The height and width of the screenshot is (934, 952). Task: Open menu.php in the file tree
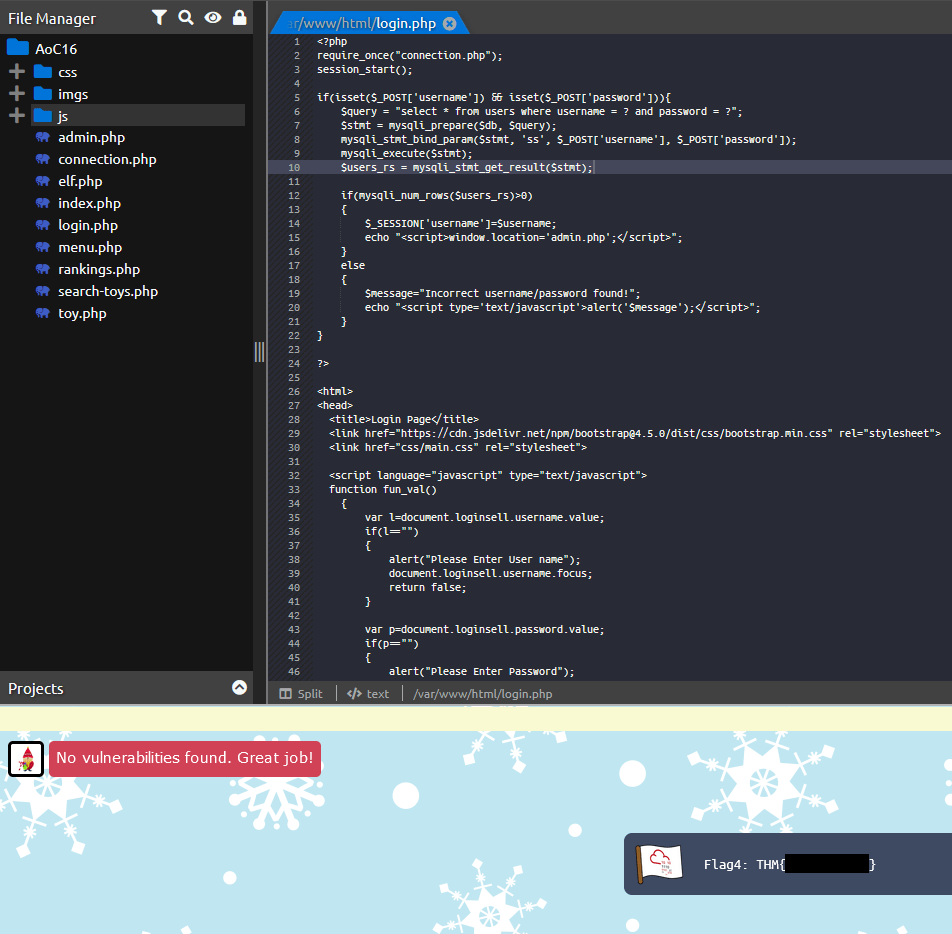[90, 248]
